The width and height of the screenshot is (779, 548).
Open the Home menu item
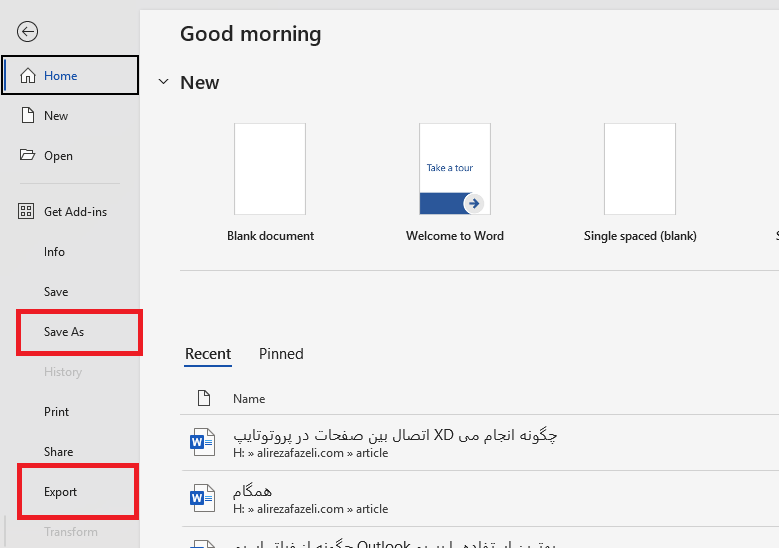coord(70,75)
